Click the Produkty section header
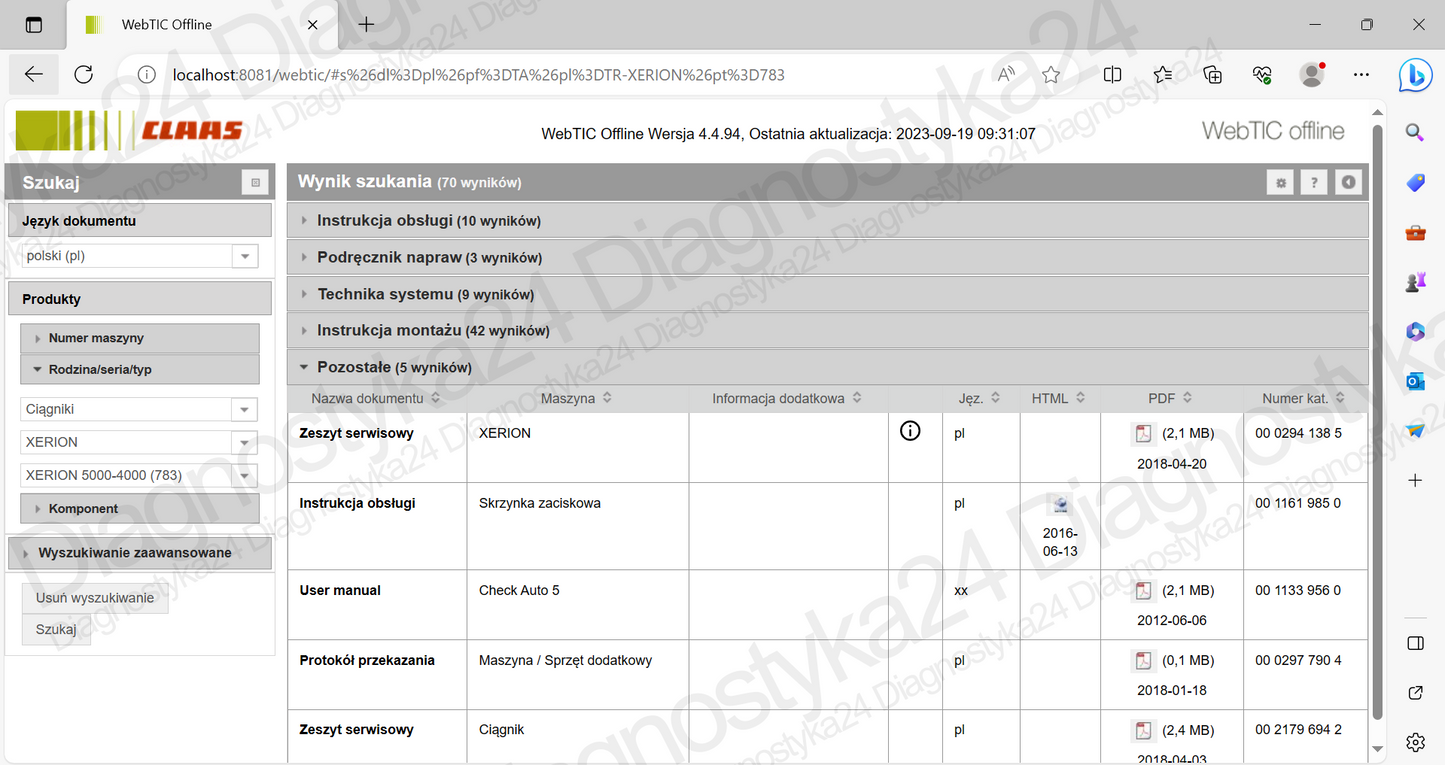 pos(140,299)
